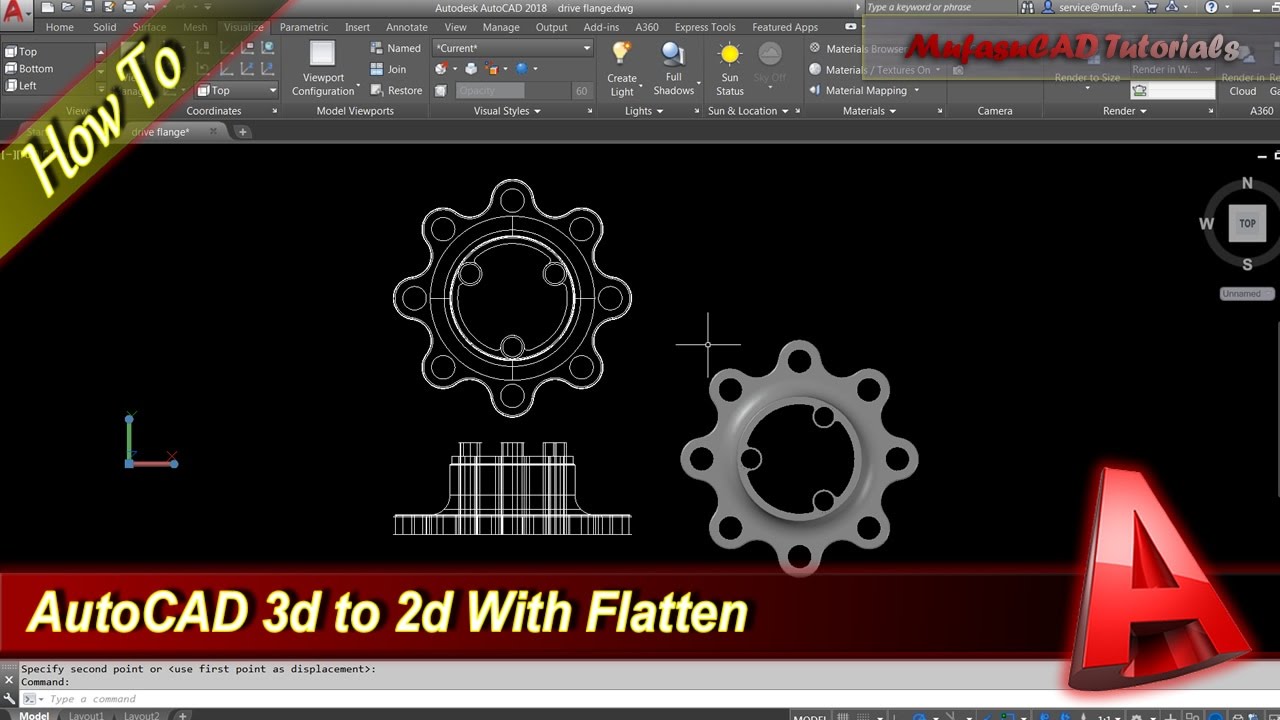Click the command line customize wrench icon

(x=10, y=698)
